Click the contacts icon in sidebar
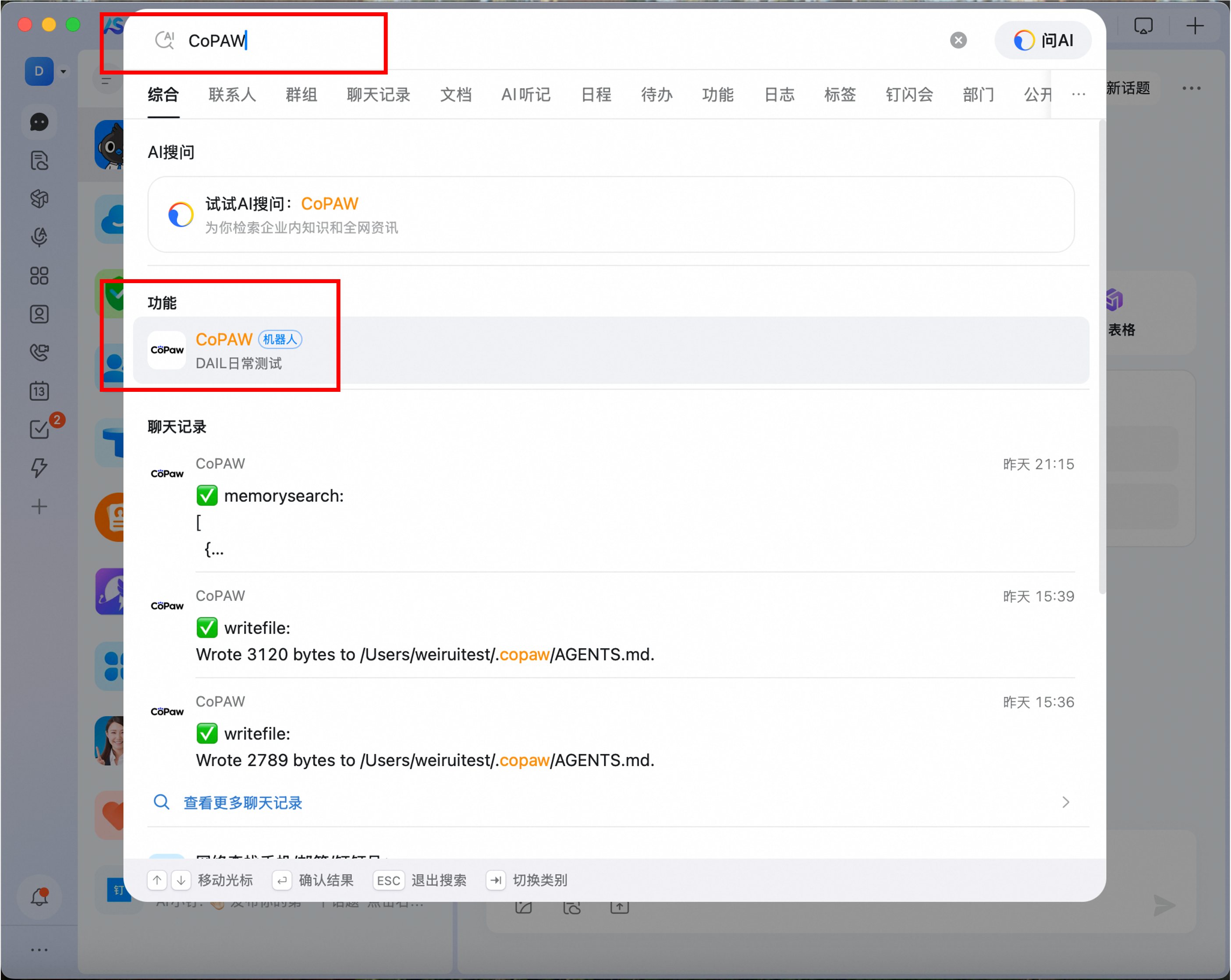Screen dimensions: 1231x980 pyautogui.click(x=39, y=314)
